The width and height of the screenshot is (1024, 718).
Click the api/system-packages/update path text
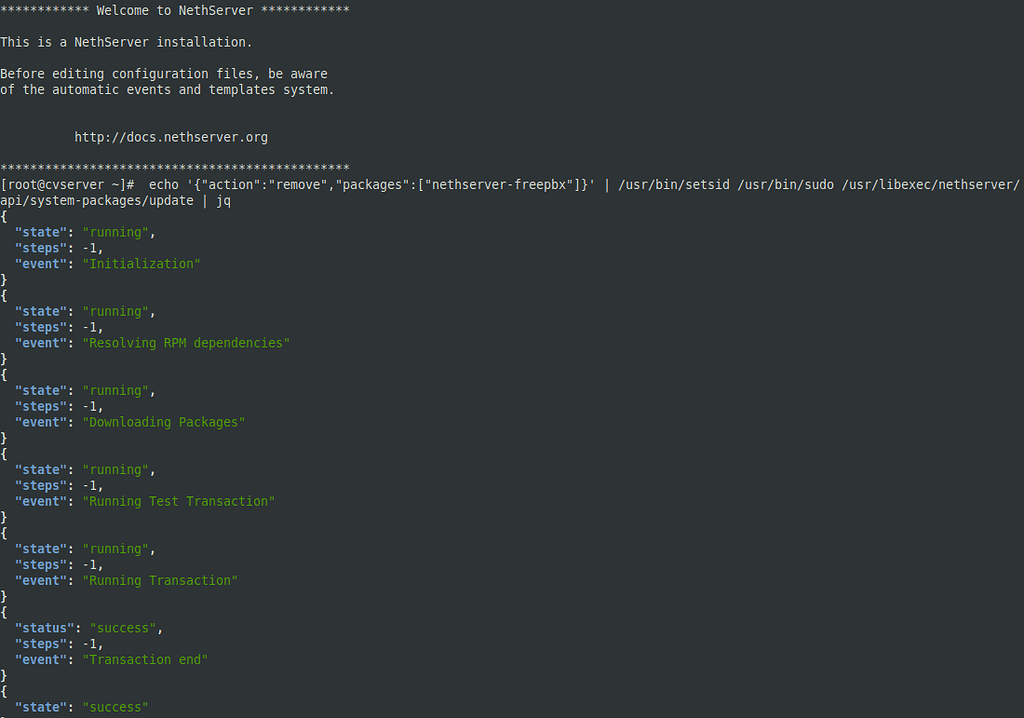(97, 201)
